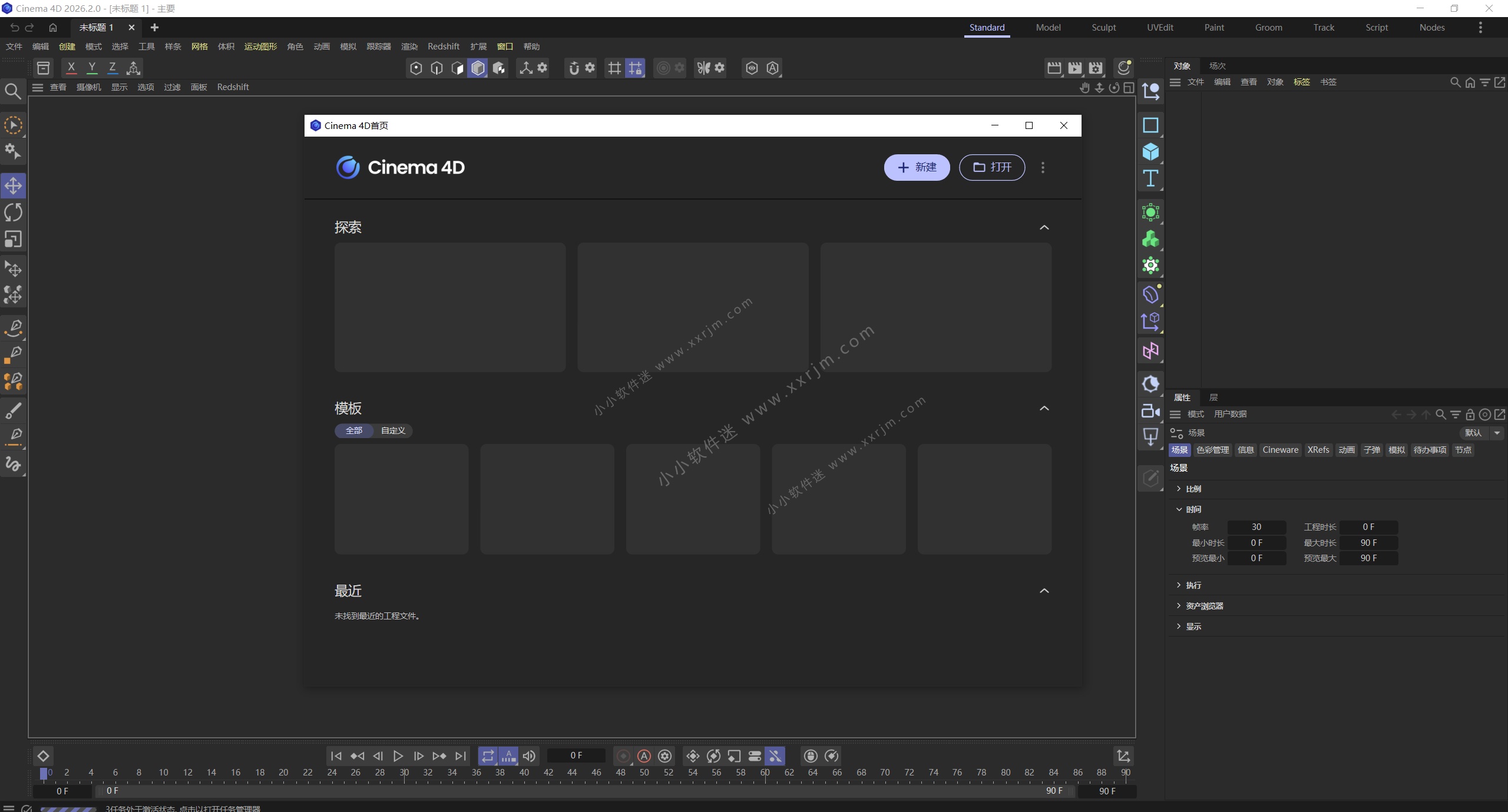This screenshot has height=812, width=1508.
Task: Select the Scale tool icon
Action: point(13,239)
